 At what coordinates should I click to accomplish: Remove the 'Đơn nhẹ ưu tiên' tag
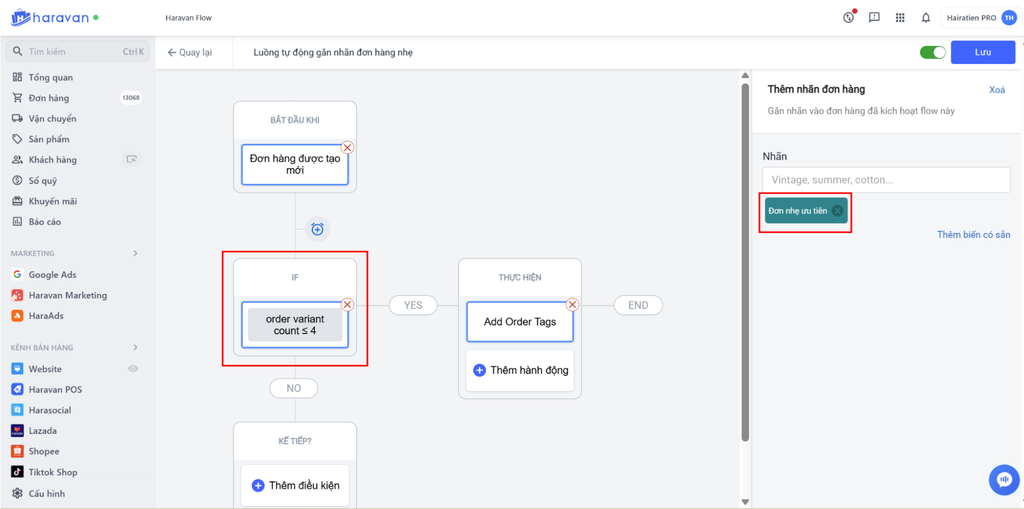[838, 211]
